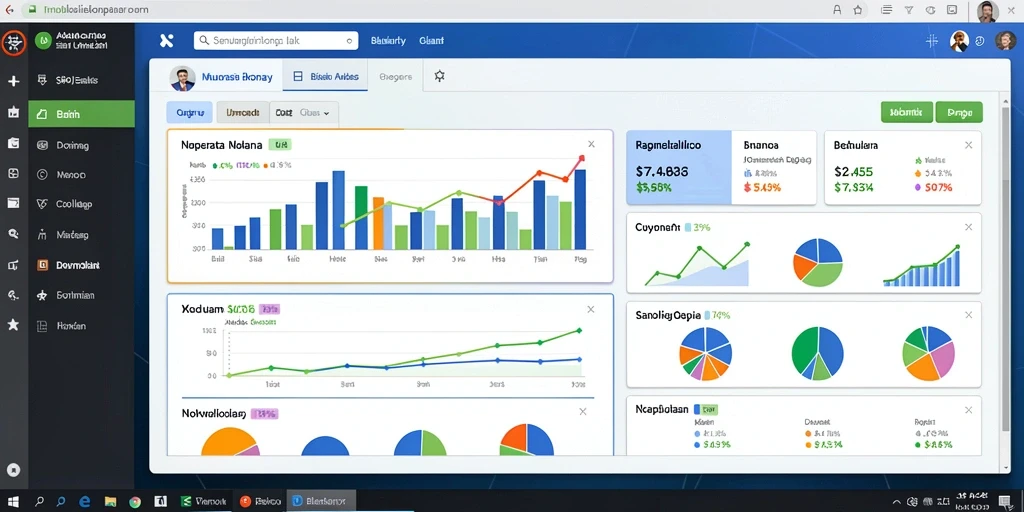Select the Umnodt filter button
Image resolution: width=1024 pixels, height=512 pixels.
tap(243, 112)
